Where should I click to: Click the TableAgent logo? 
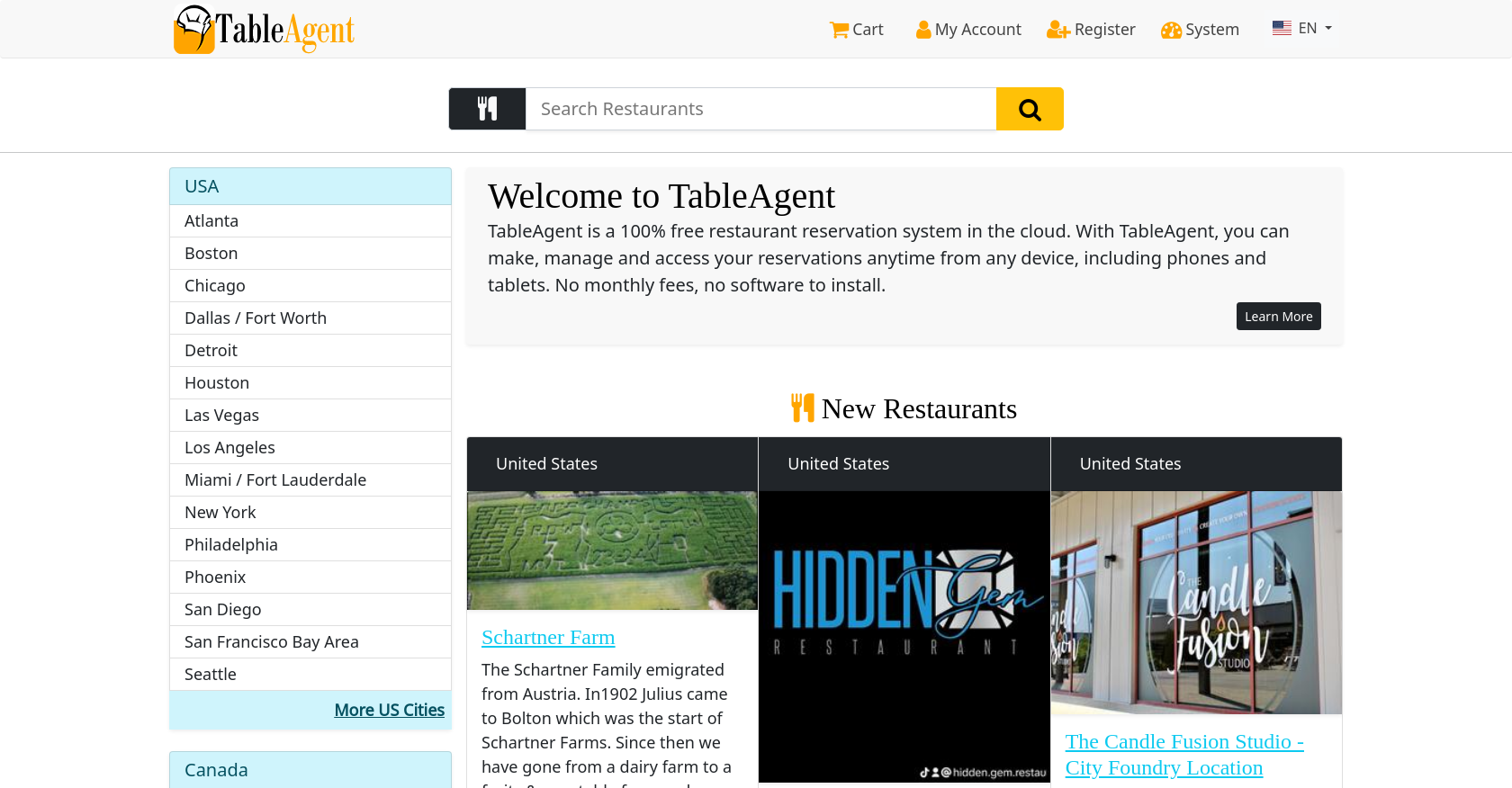(x=264, y=30)
